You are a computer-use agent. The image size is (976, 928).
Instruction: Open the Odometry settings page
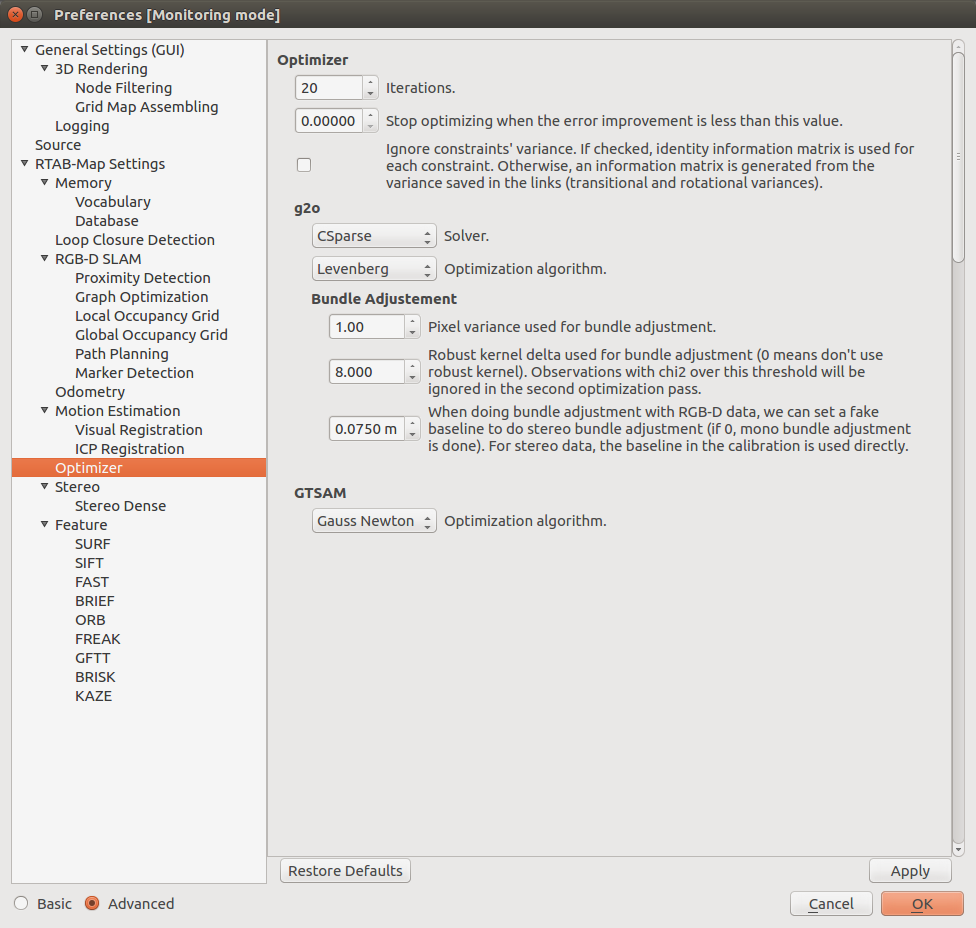[90, 392]
